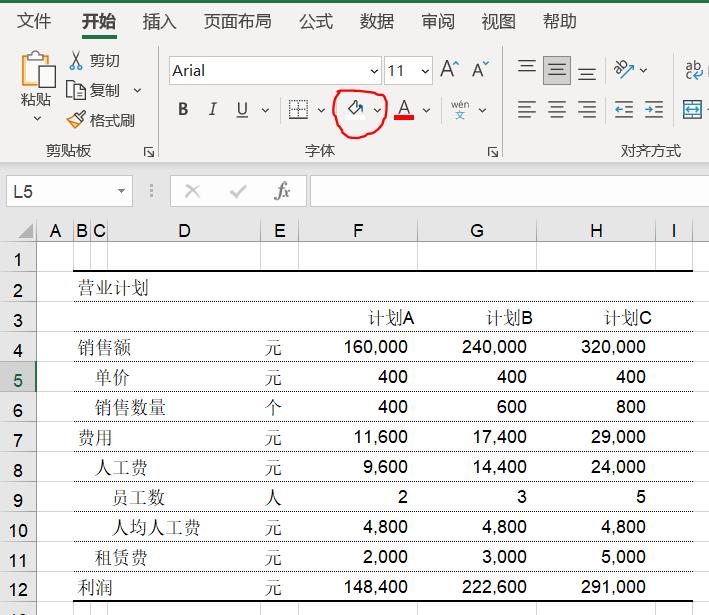Switch to the Review (审阅) tab
Viewport: 709px width, 615px height.
438,21
